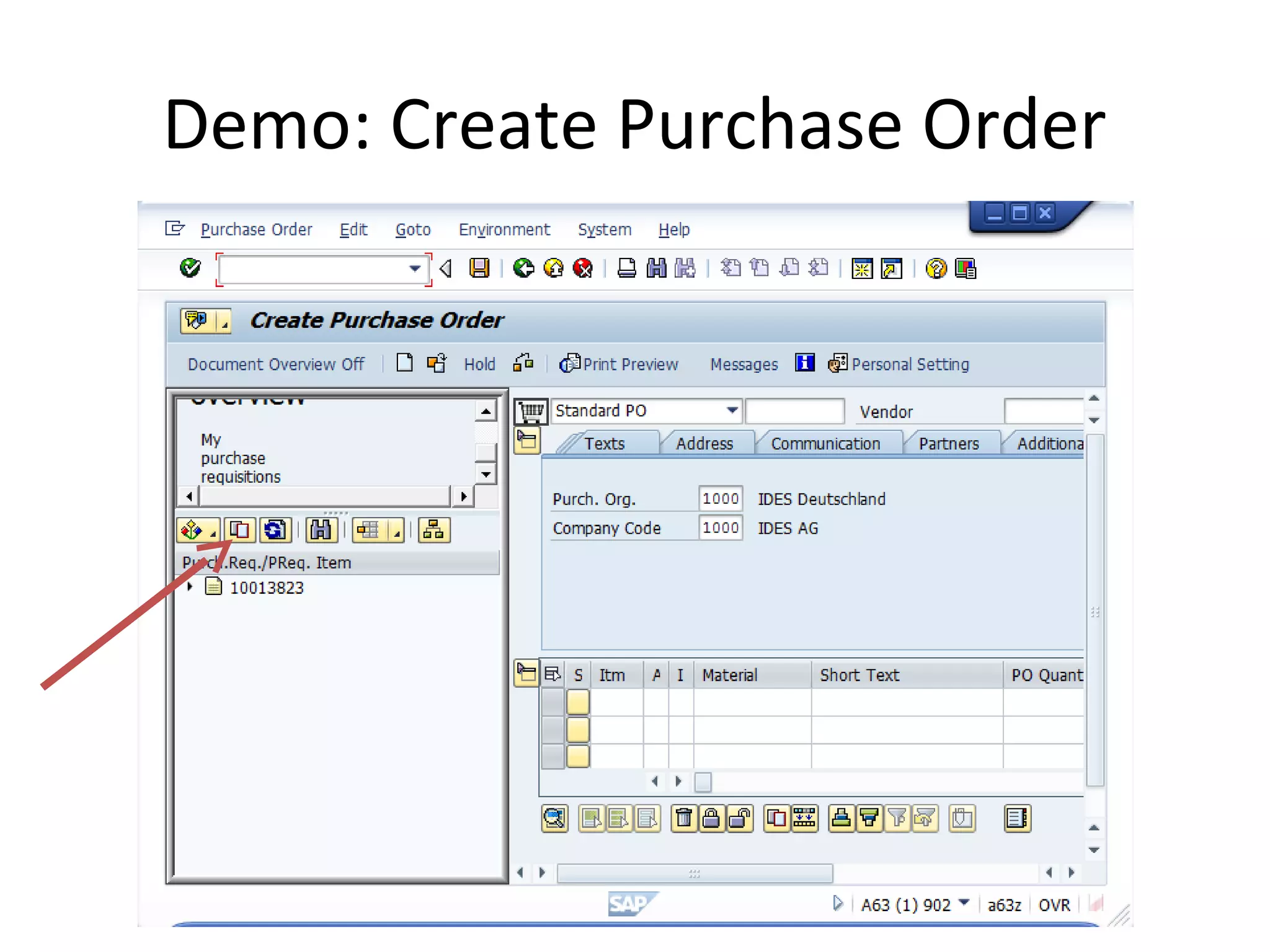Toggle OVR insert mode in status bar
Screen dimensions: 1270x952
click(1054, 905)
